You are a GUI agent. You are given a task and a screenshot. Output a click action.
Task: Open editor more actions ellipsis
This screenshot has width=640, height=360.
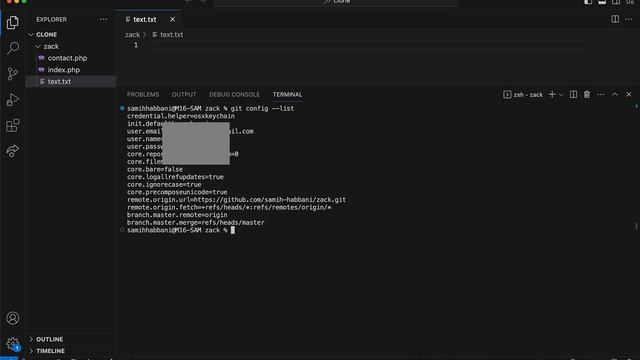click(x=629, y=19)
